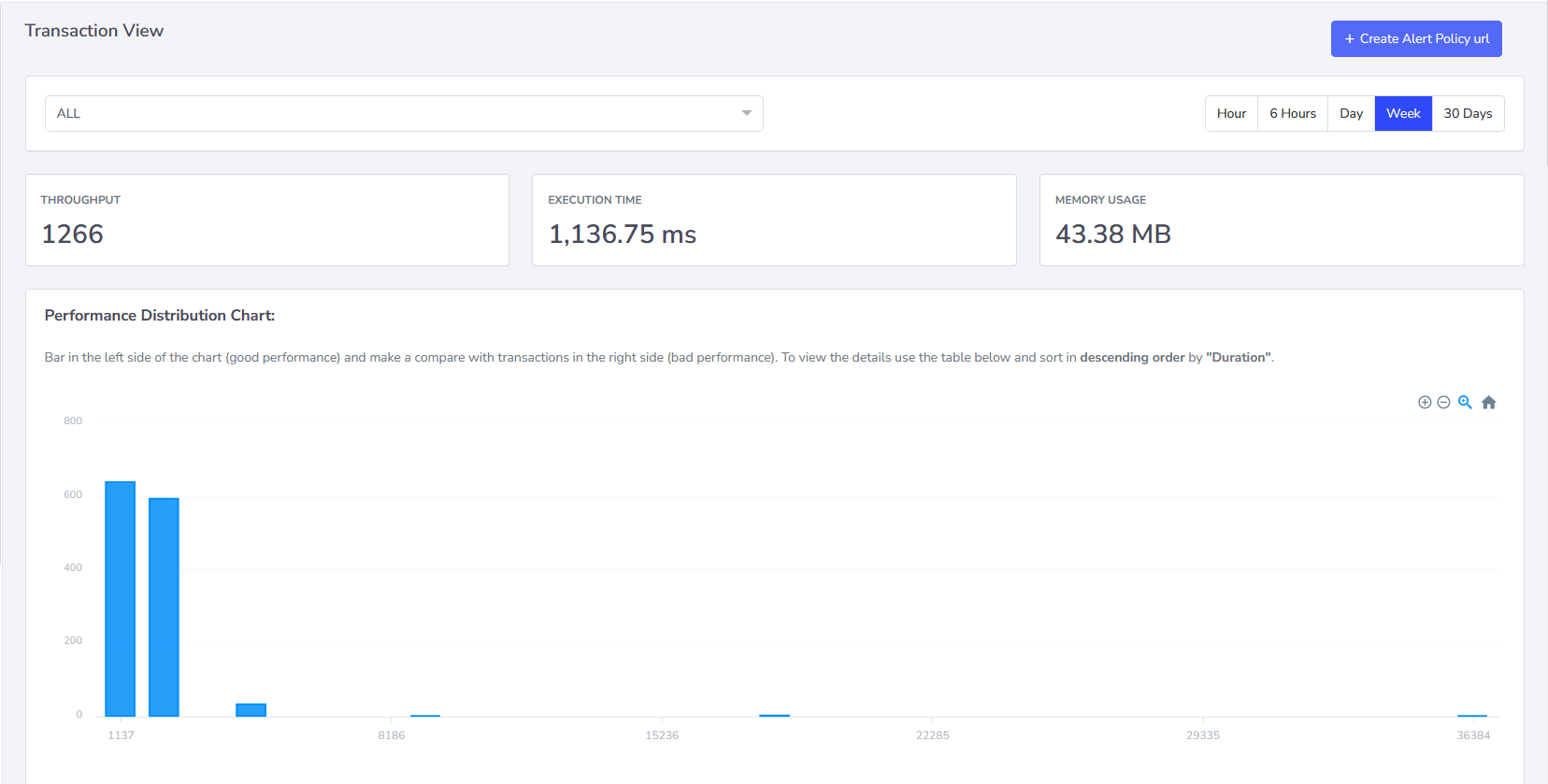Click the second tall blue bar

pos(164,607)
